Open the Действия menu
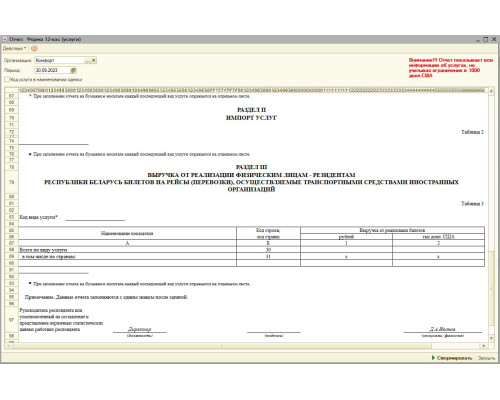Image resolution: width=500 pixels, height=400 pixels. click(14, 49)
